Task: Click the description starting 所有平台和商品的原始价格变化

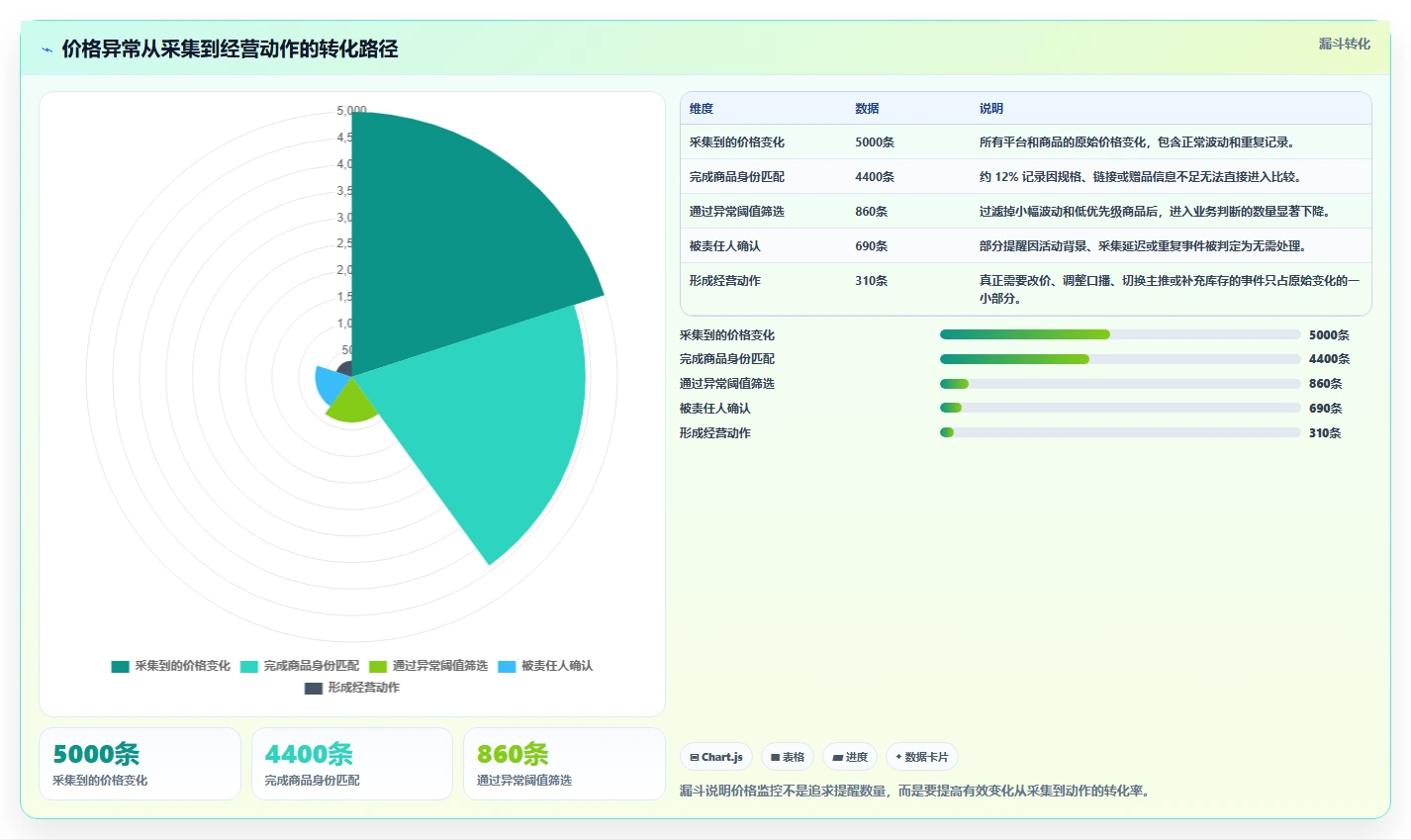Action: (1138, 142)
